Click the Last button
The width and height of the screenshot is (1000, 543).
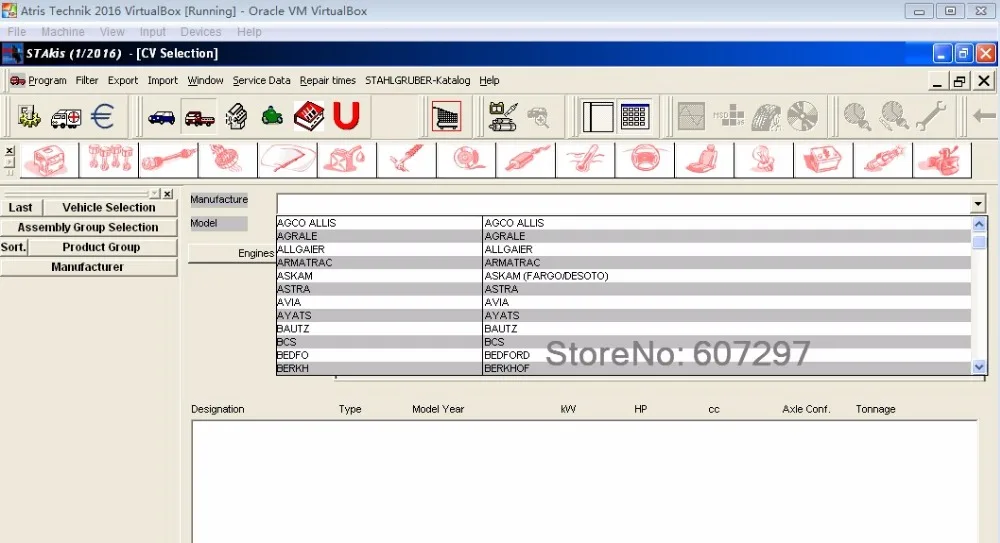tap(20, 207)
